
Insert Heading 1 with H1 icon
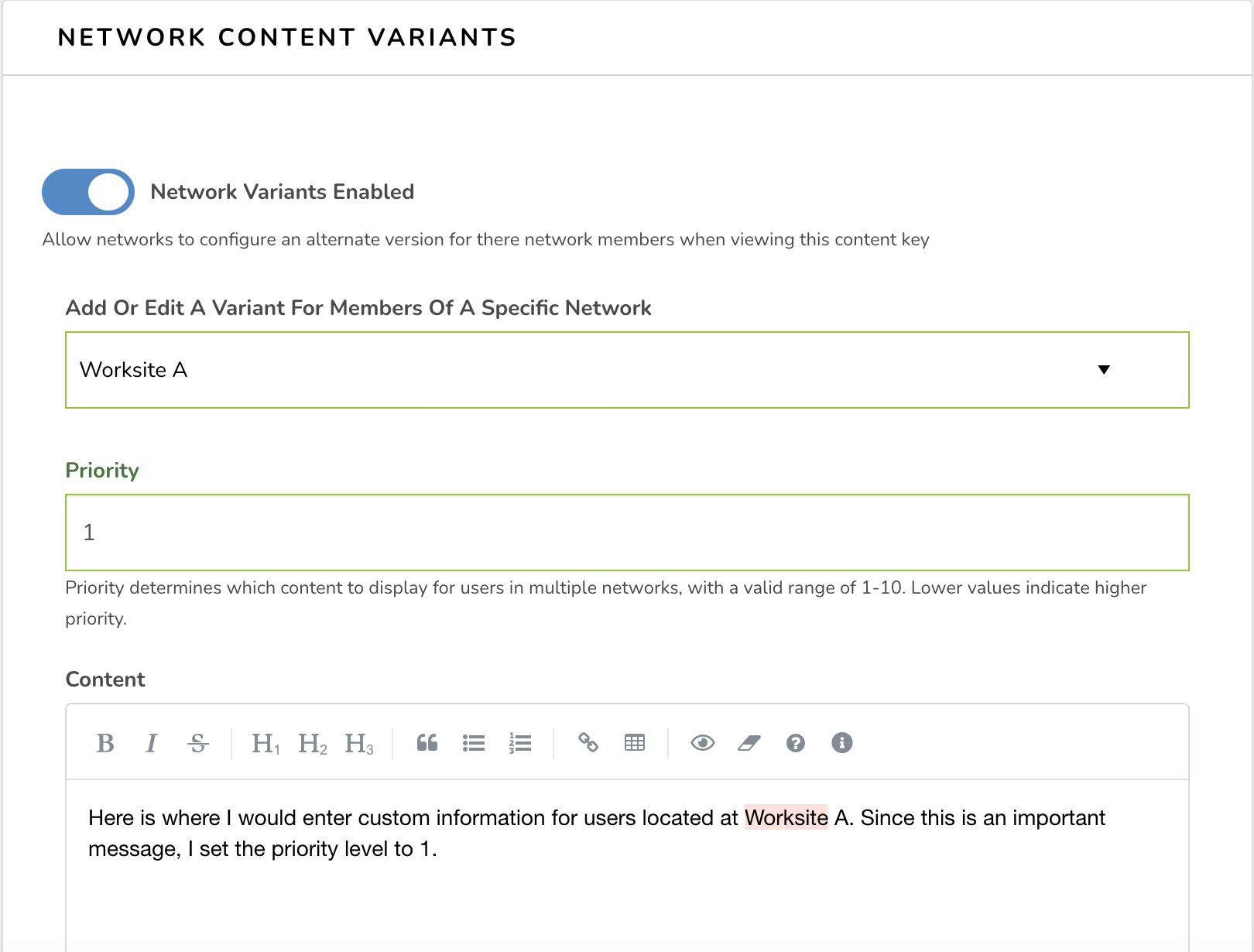point(266,743)
